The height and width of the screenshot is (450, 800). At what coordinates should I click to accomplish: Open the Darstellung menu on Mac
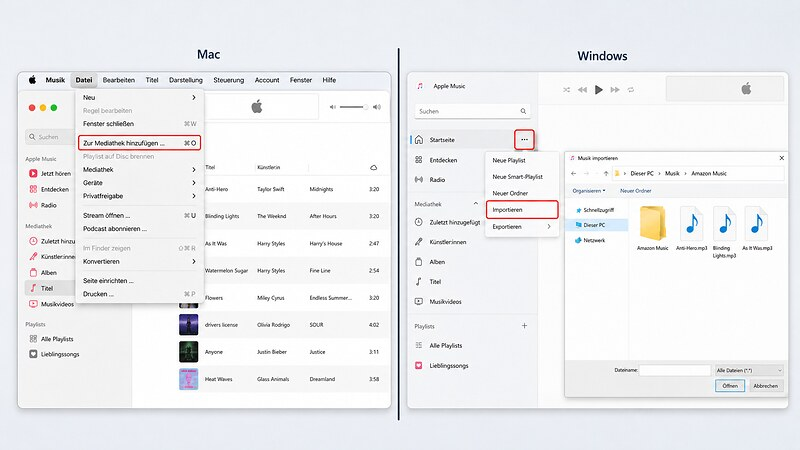[186, 80]
